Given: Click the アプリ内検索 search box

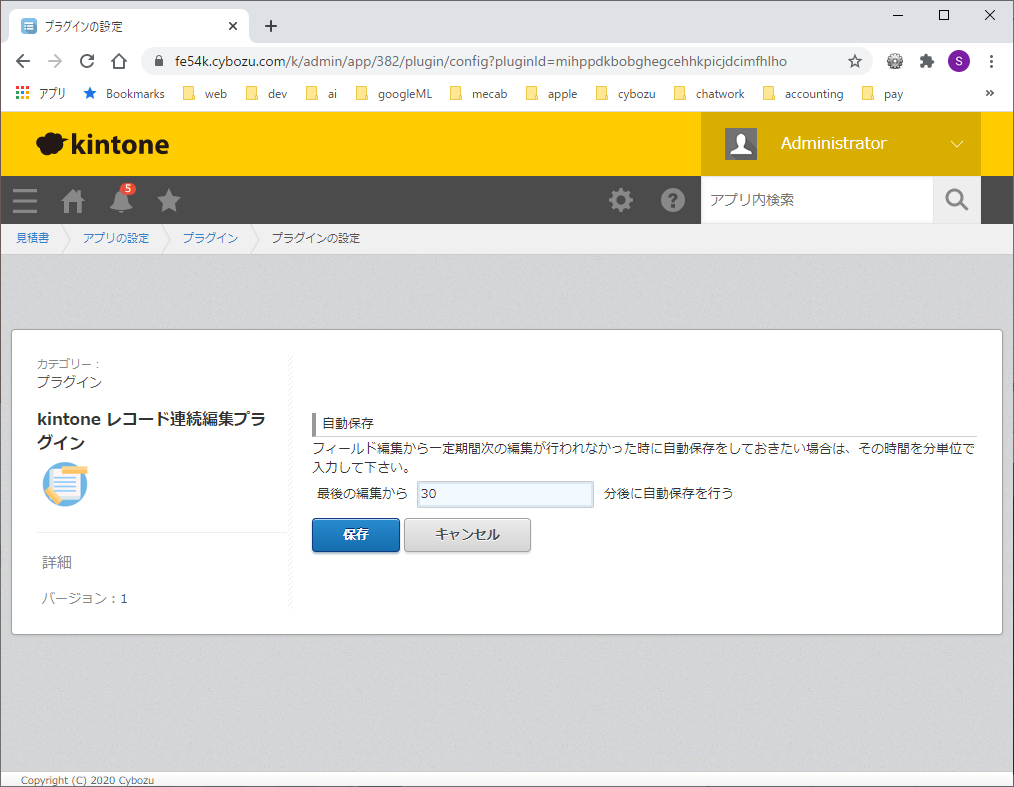Looking at the screenshot, I should coord(817,200).
